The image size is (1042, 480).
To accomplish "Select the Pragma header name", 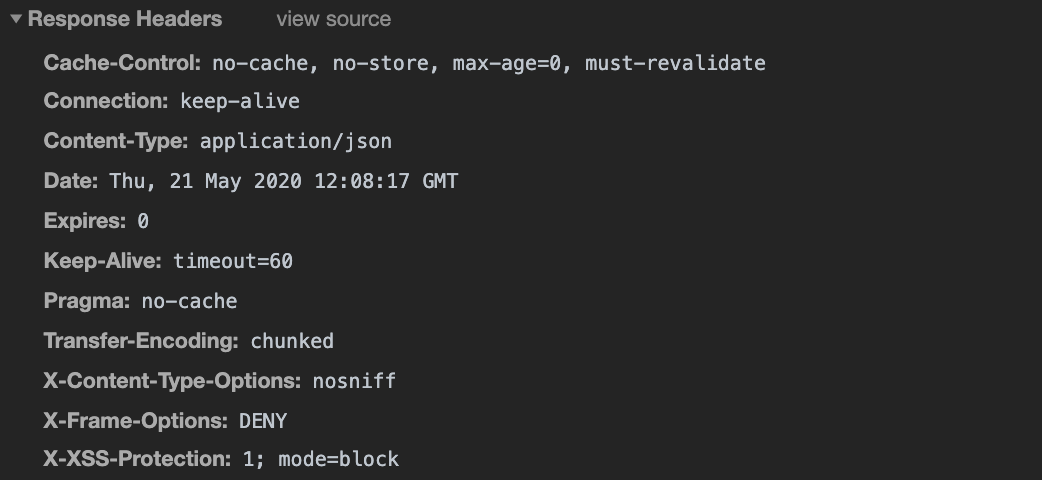I will [87, 301].
